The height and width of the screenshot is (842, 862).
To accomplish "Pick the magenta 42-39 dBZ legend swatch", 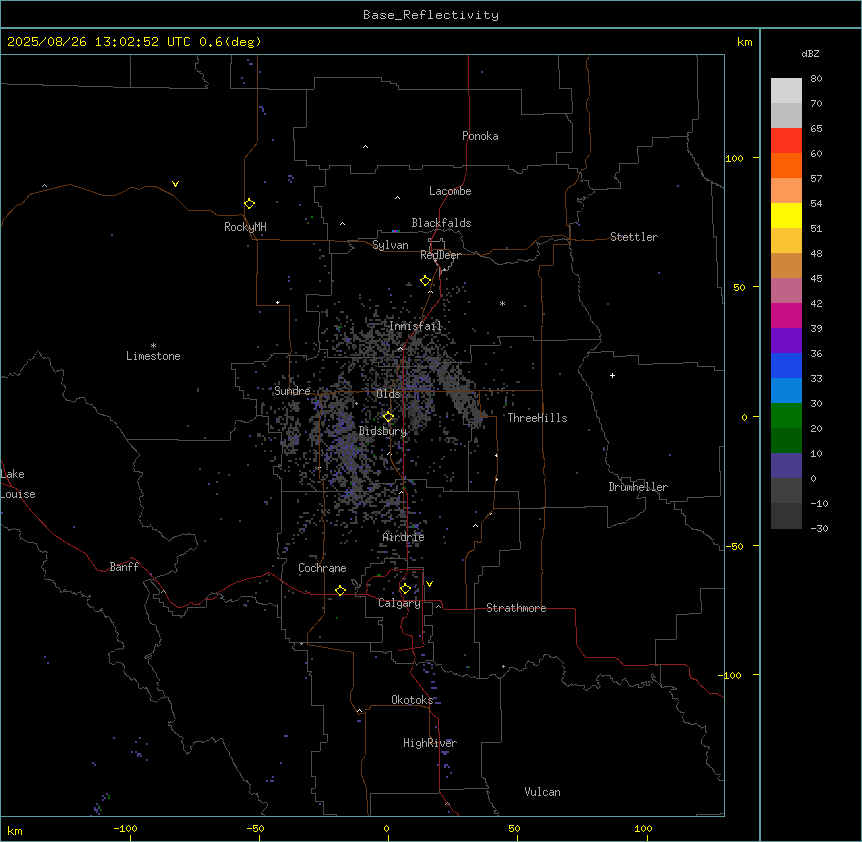I will [x=786, y=315].
